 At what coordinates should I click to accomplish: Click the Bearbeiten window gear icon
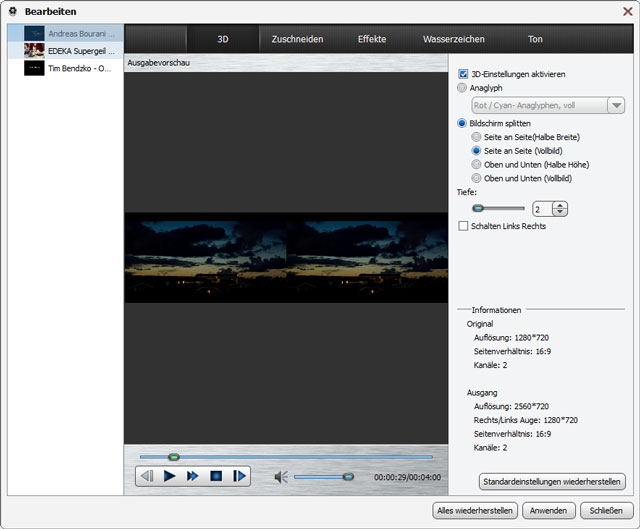click(x=13, y=11)
